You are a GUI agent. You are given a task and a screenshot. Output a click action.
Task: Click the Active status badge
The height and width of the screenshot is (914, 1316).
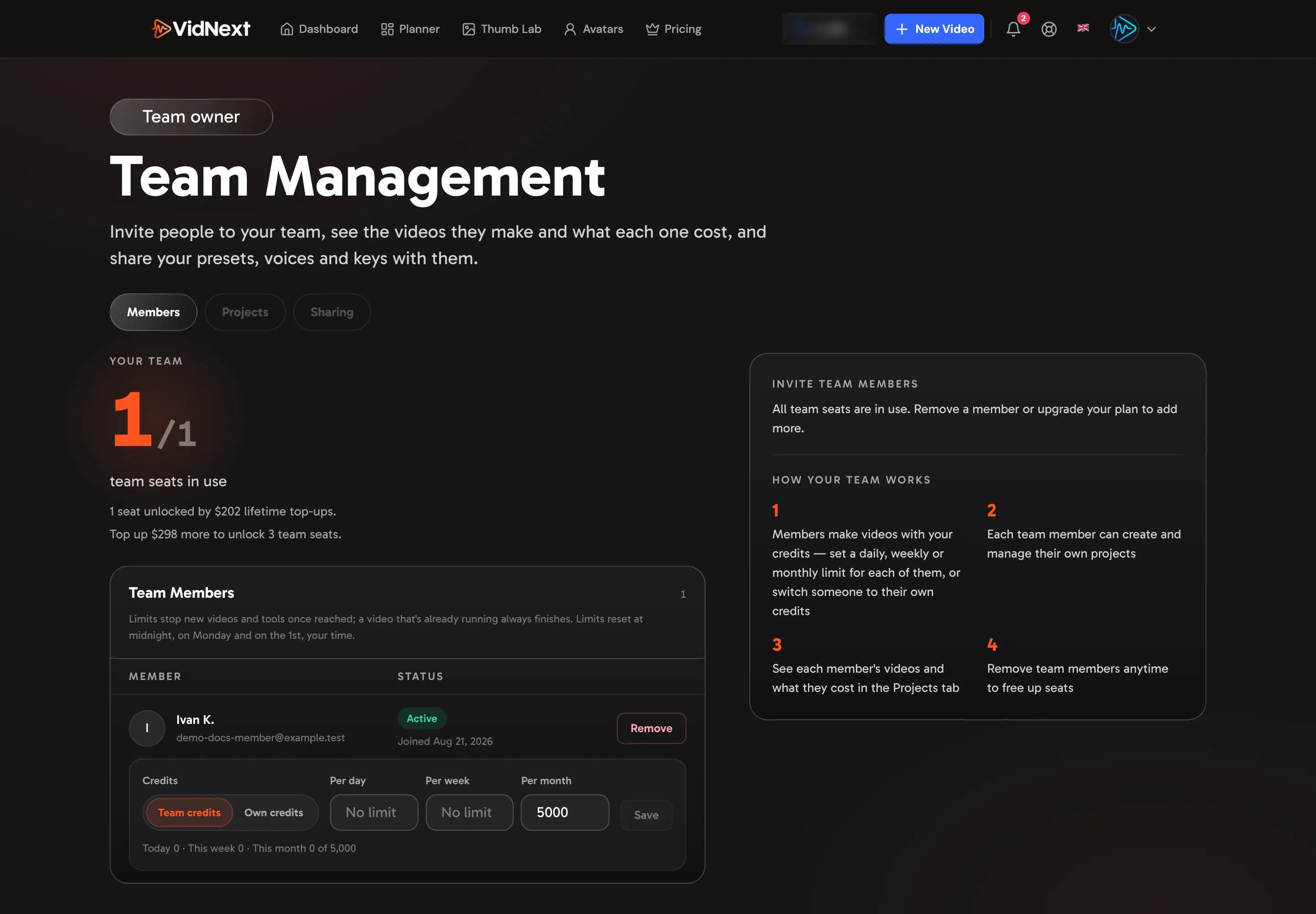tap(421, 718)
